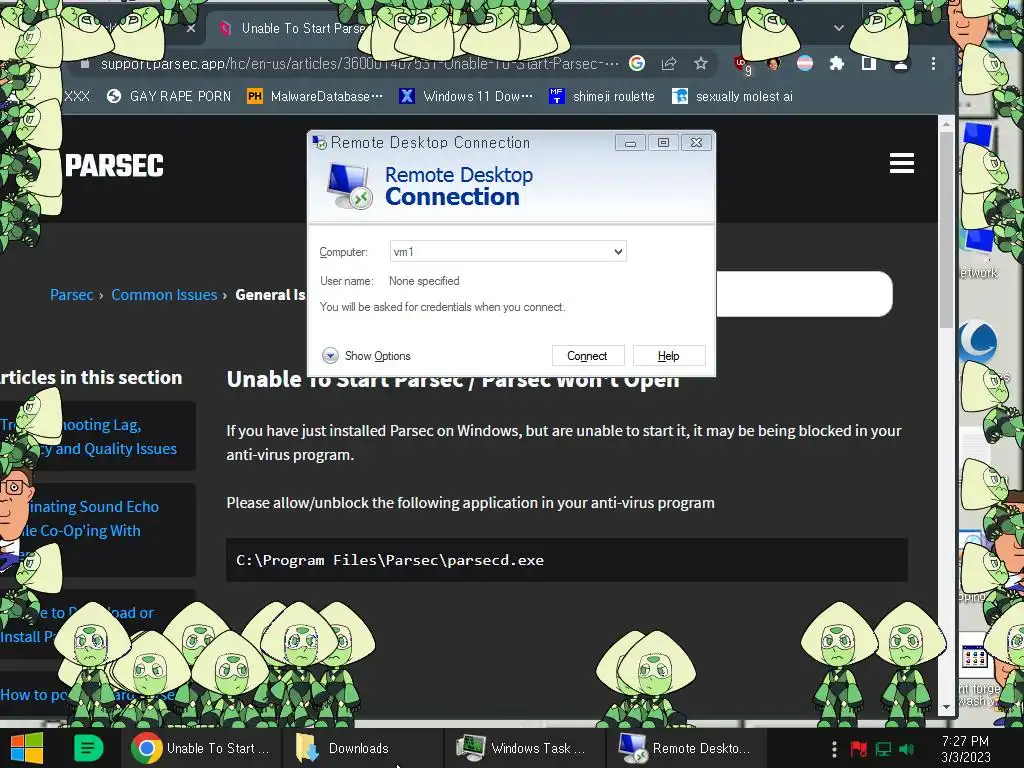This screenshot has height=768, width=1024.
Task: Open the Windows 11 Dow… bookmark
Action: [466, 97]
